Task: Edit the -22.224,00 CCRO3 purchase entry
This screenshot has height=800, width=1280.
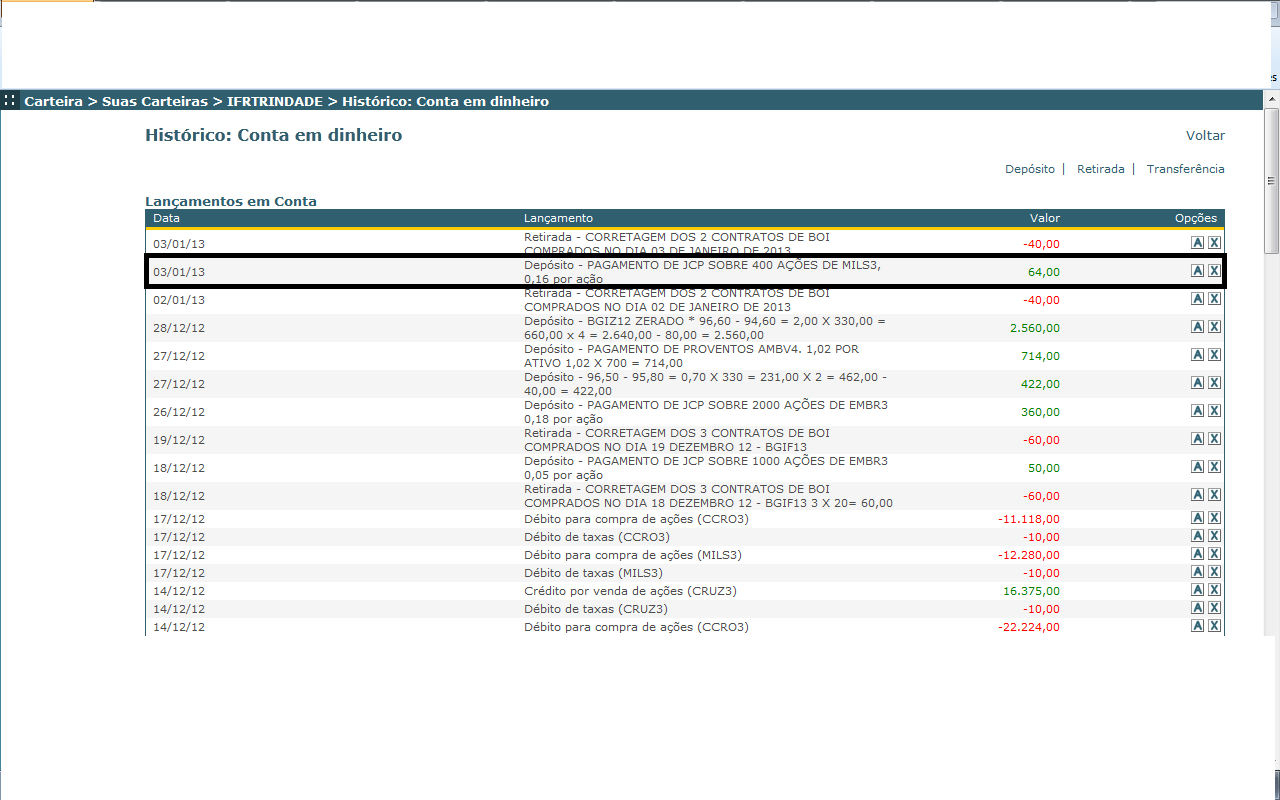Action: click(x=1197, y=626)
